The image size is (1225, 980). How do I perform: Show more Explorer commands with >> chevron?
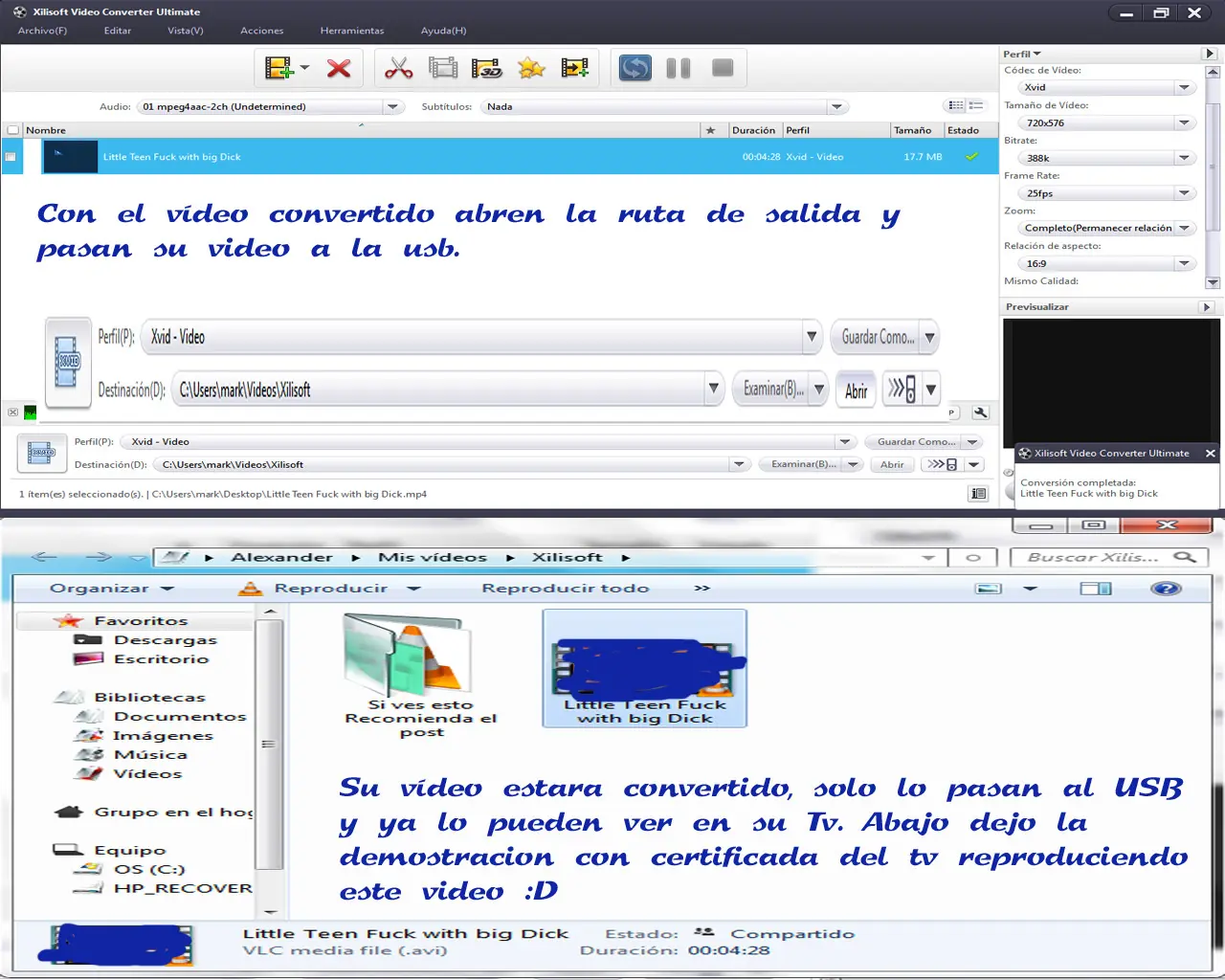click(702, 589)
